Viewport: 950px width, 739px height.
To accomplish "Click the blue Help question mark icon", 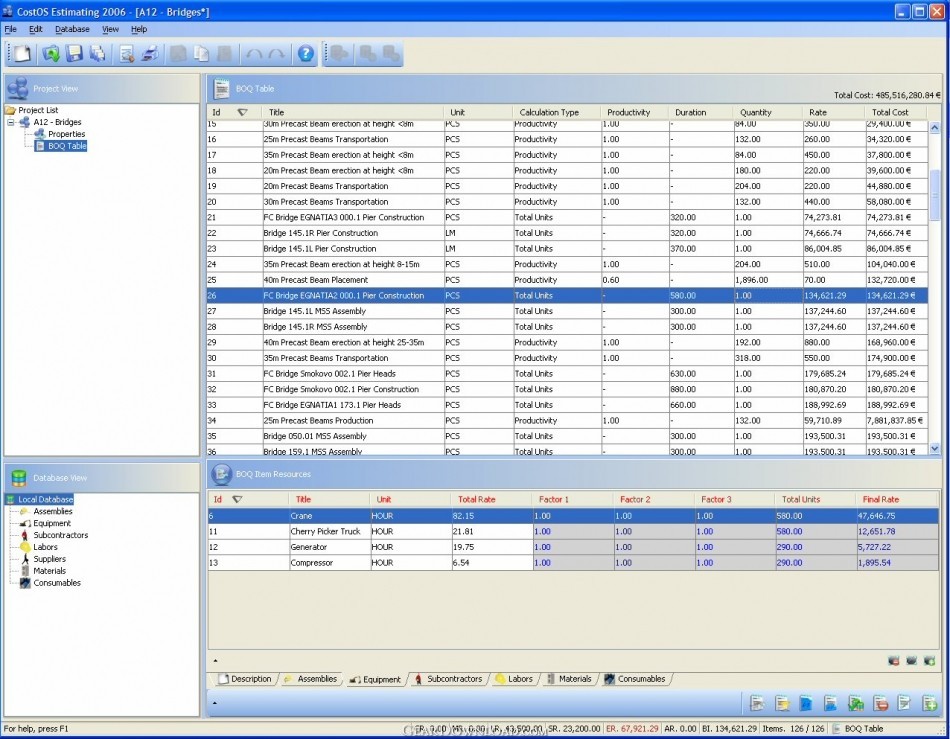I will (305, 54).
